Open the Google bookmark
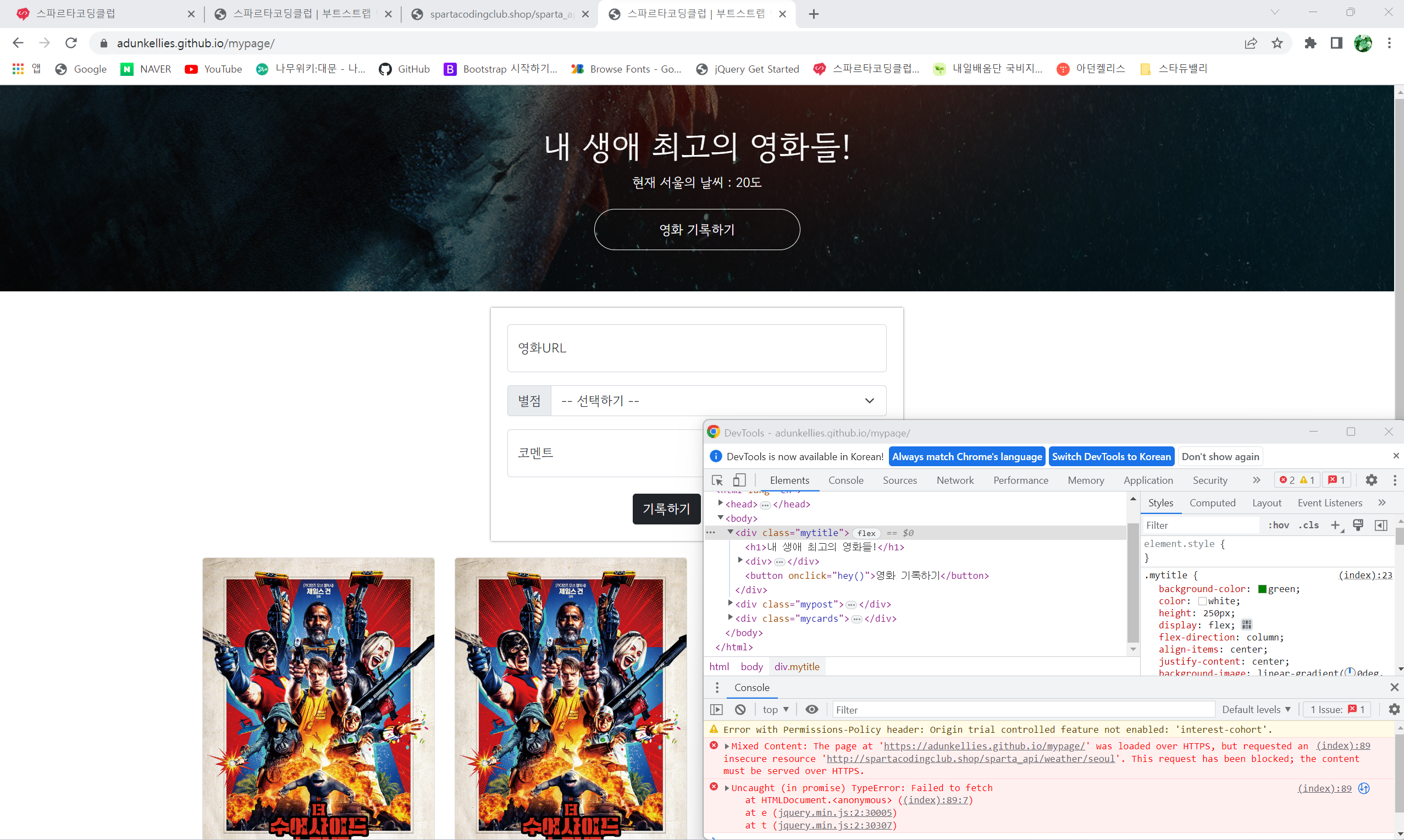Image resolution: width=1404 pixels, height=840 pixels. [81, 69]
